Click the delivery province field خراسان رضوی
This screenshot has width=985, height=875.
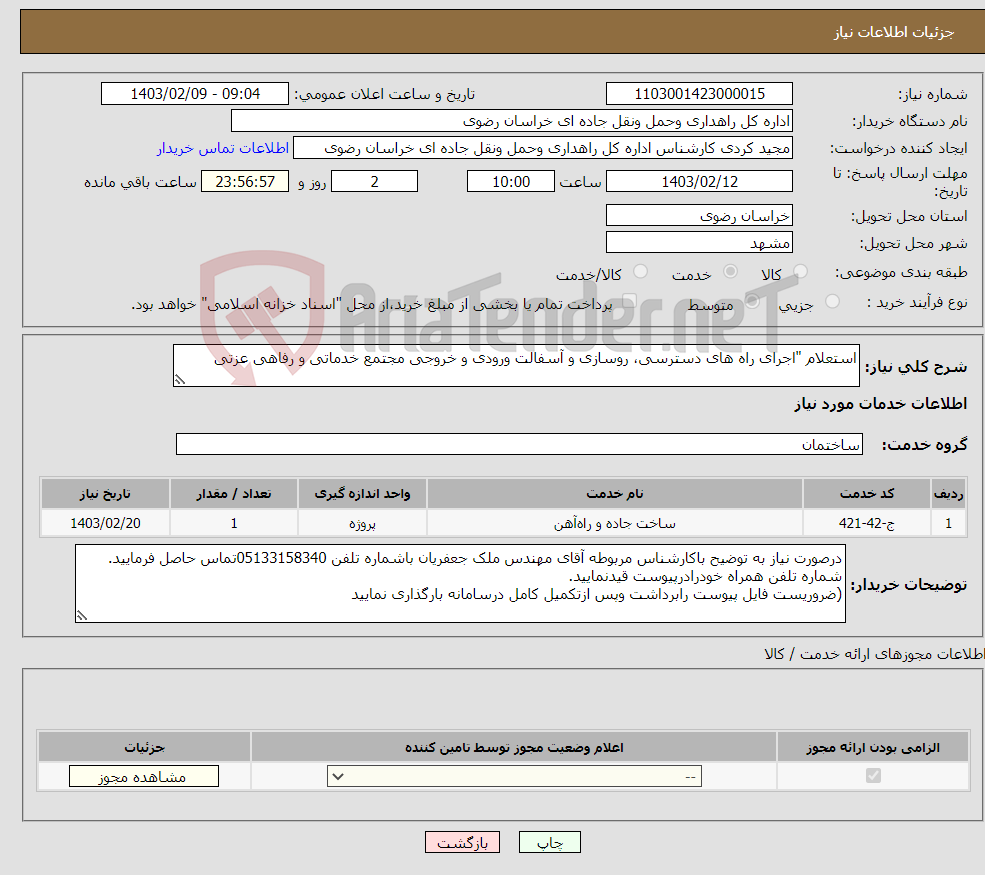coord(699,215)
